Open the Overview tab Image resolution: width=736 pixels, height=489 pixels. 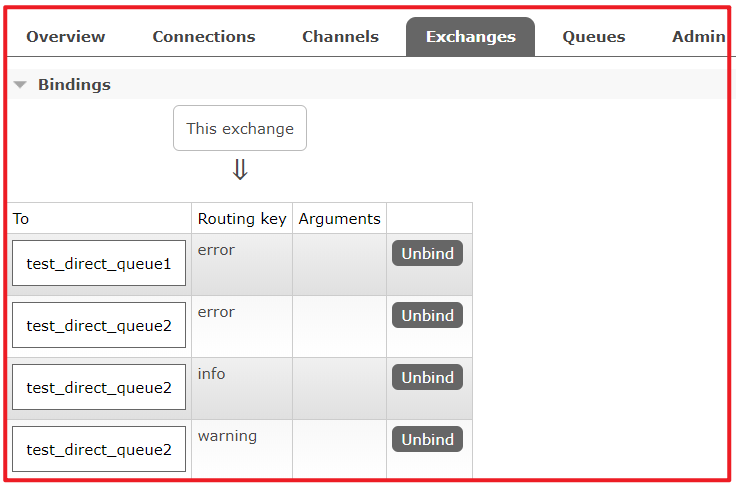[x=65, y=37]
